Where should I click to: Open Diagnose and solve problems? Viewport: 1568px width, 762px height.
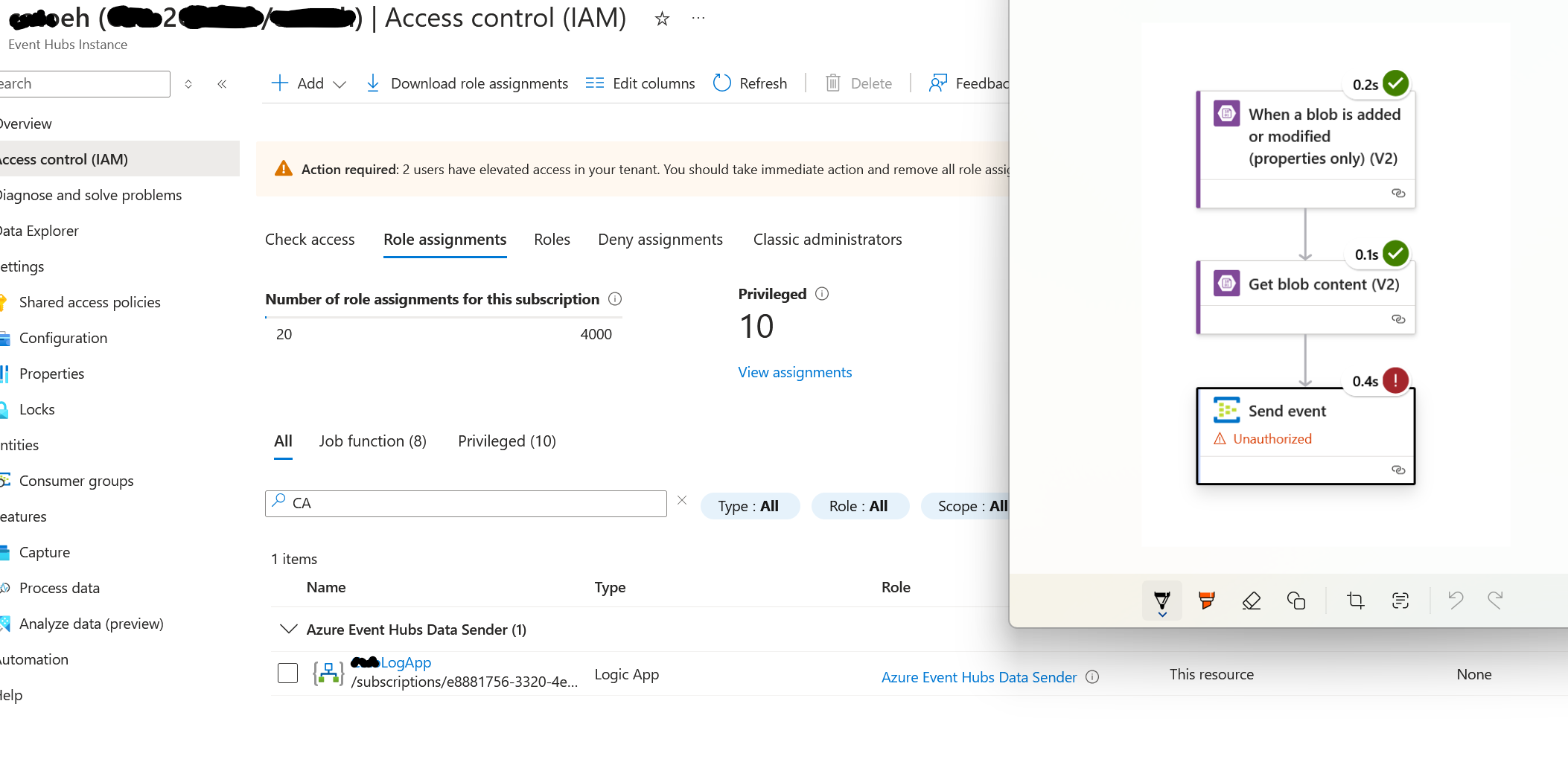tap(90, 195)
